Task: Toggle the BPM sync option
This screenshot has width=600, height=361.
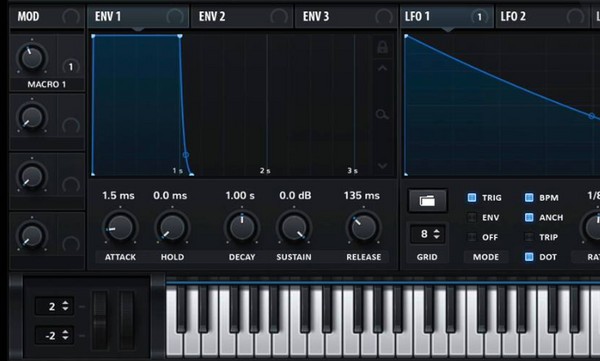Action: tap(529, 198)
